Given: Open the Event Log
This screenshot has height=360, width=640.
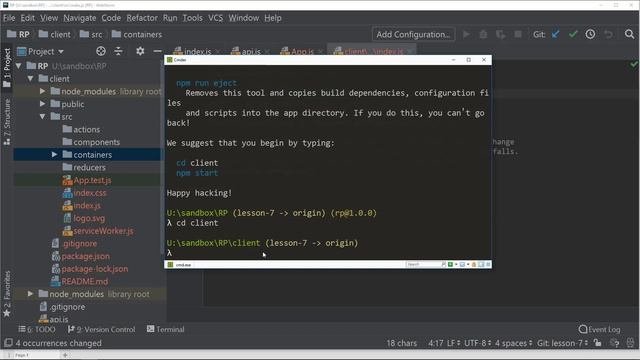Looking at the screenshot, I should pos(599,329).
